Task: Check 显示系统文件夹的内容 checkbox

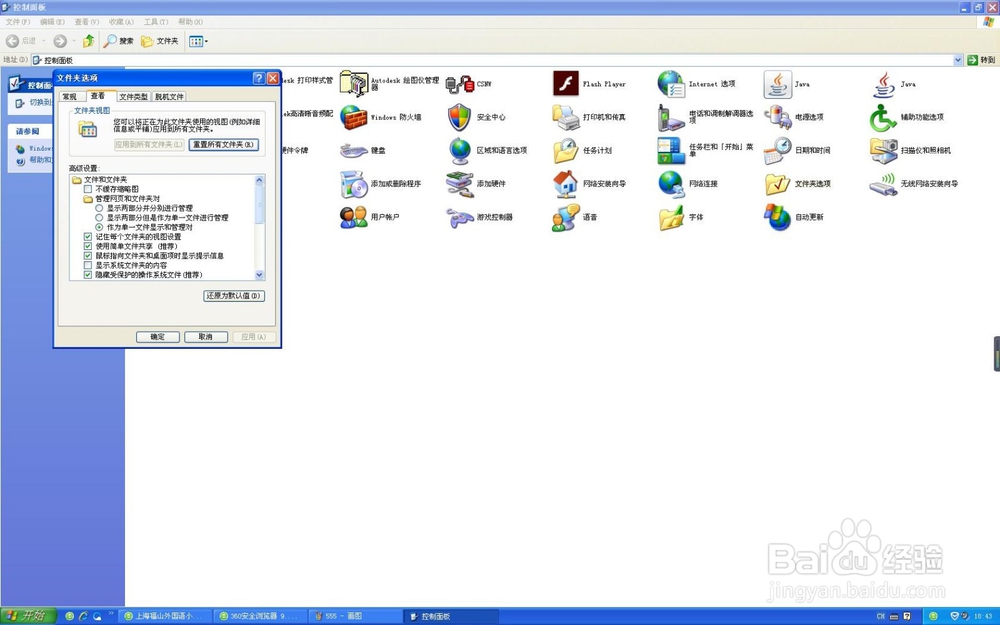Action: 88,265
